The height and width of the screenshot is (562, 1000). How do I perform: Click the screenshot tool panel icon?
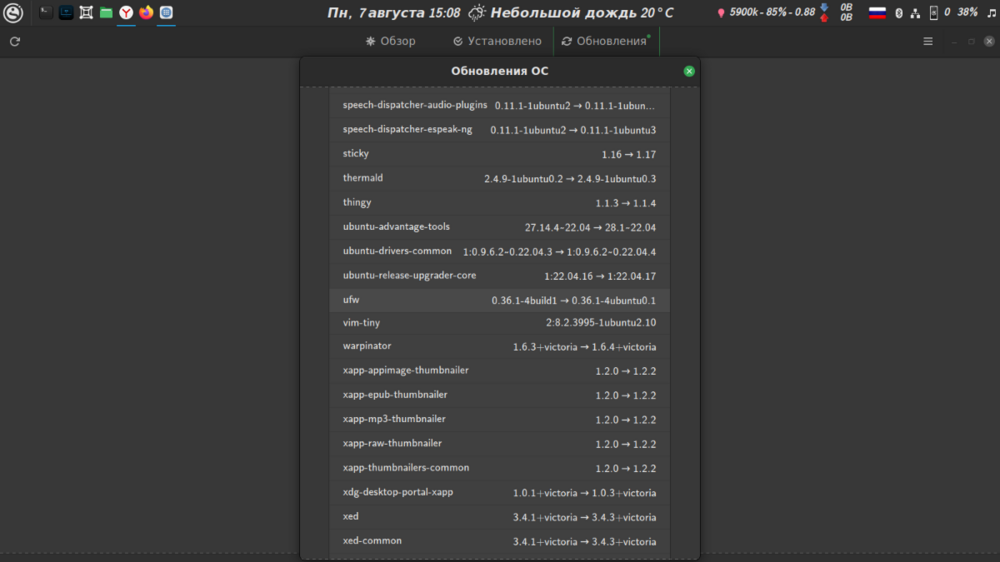point(86,12)
